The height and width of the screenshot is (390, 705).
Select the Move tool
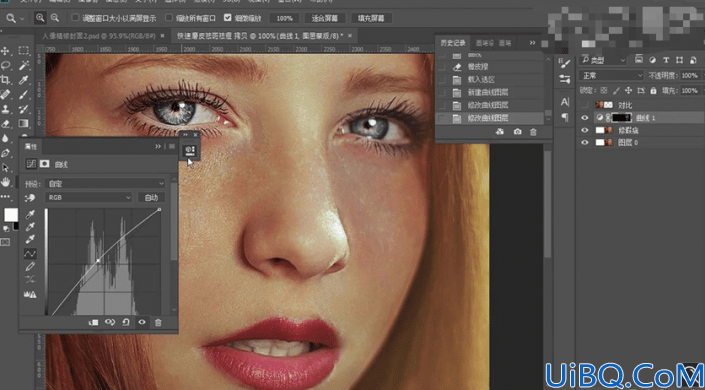pyautogui.click(x=5, y=51)
